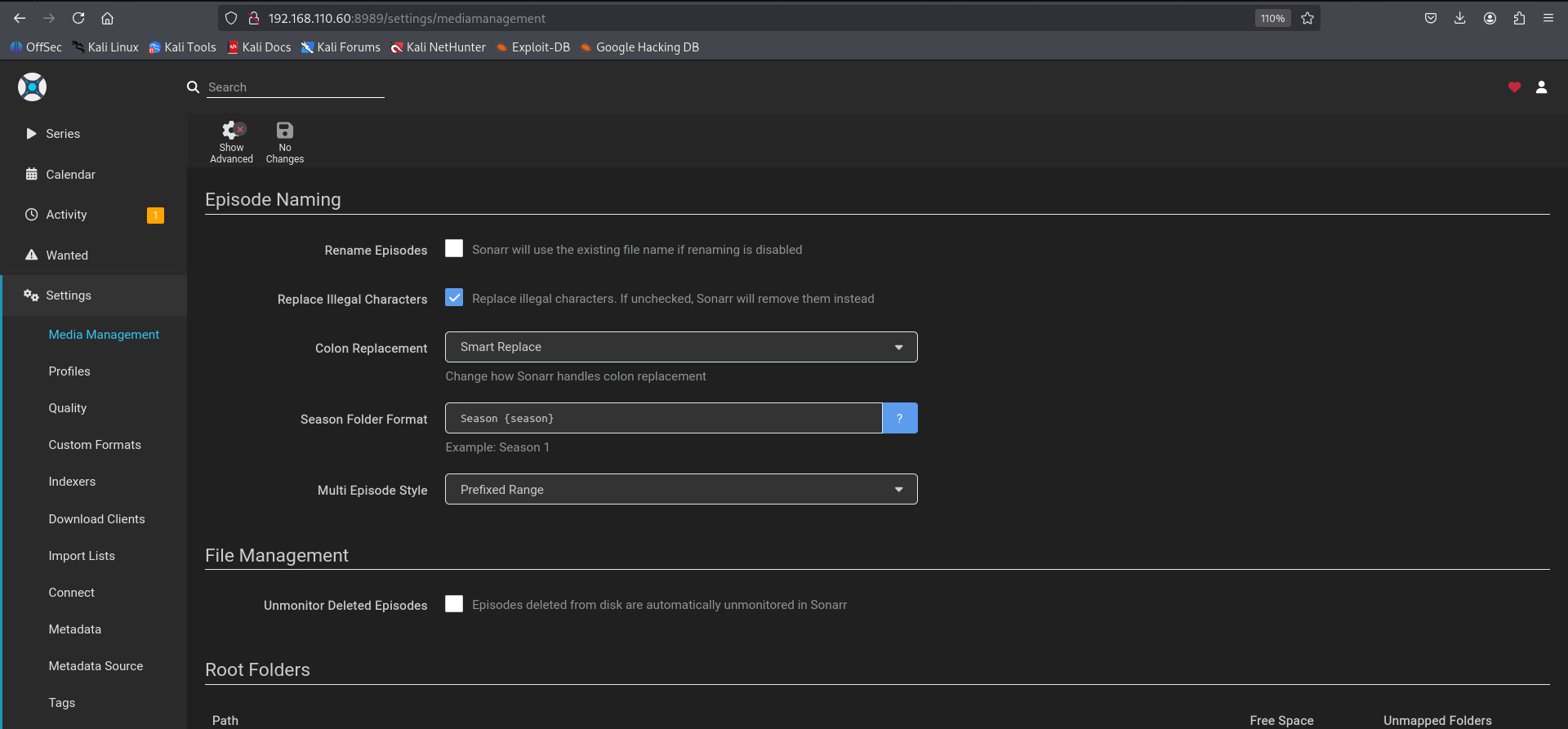Click the Season Folder Format help button
Image resolution: width=1568 pixels, height=729 pixels.
point(899,418)
